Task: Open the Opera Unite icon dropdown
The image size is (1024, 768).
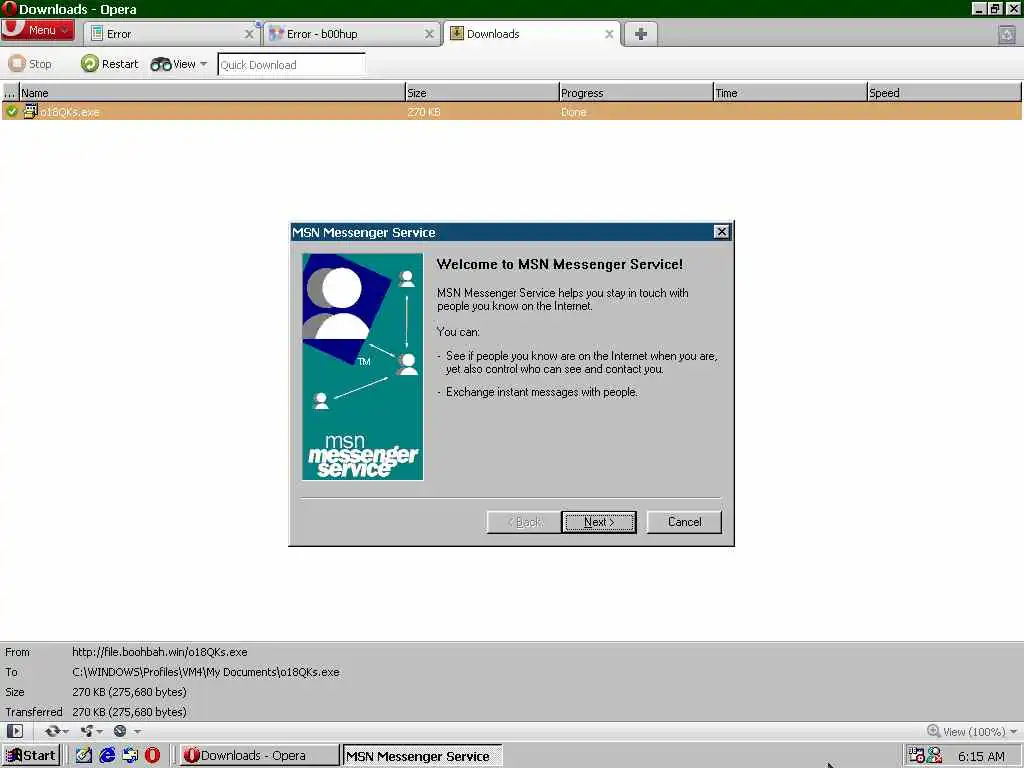Action: click(91, 731)
